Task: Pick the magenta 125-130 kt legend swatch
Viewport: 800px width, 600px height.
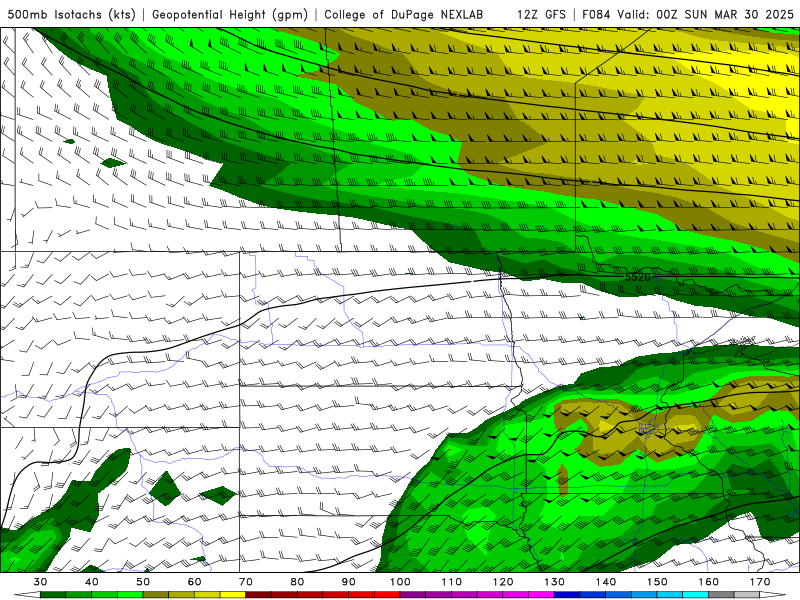Action: (541, 595)
